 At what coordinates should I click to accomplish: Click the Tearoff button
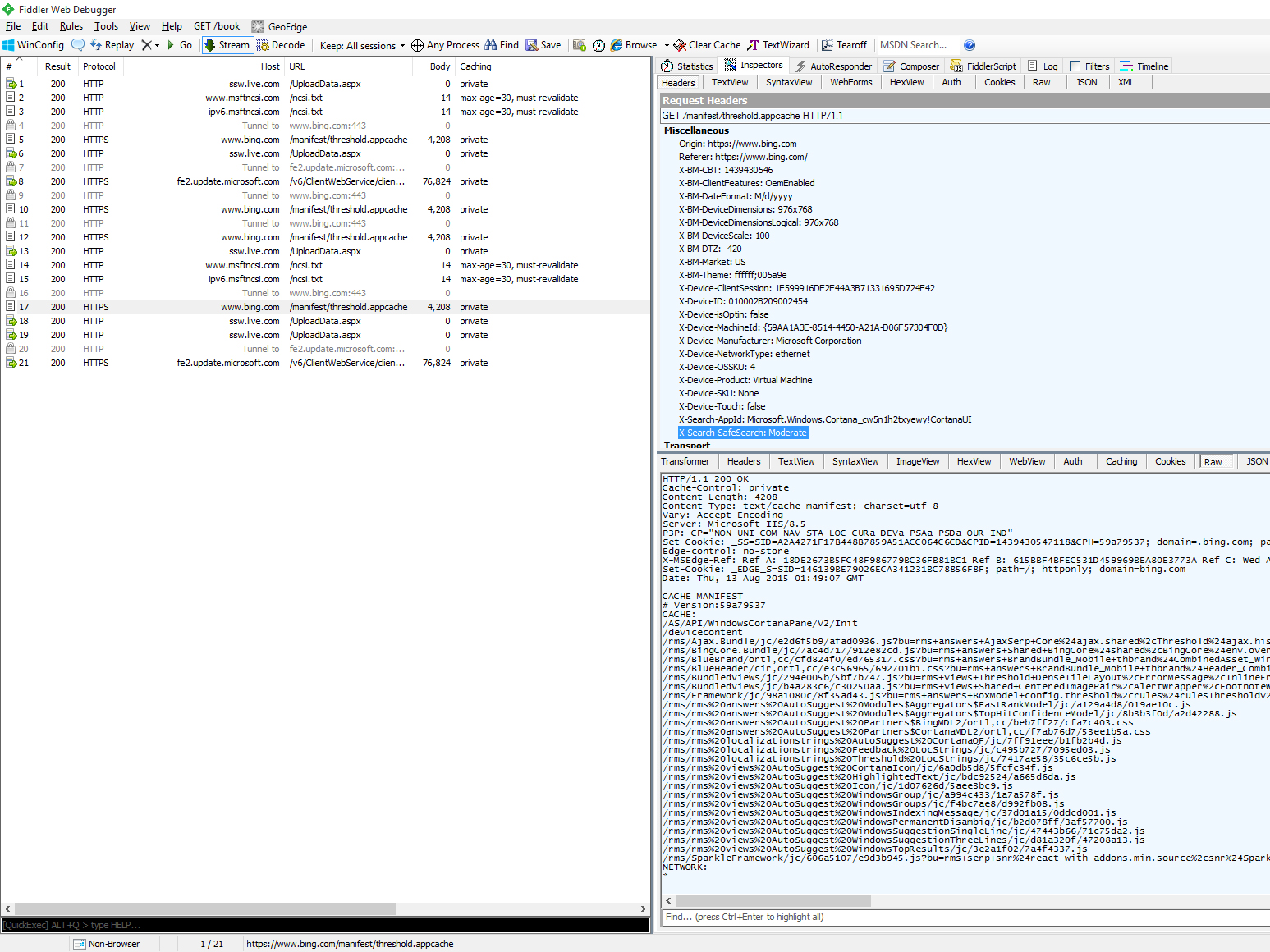click(x=844, y=45)
